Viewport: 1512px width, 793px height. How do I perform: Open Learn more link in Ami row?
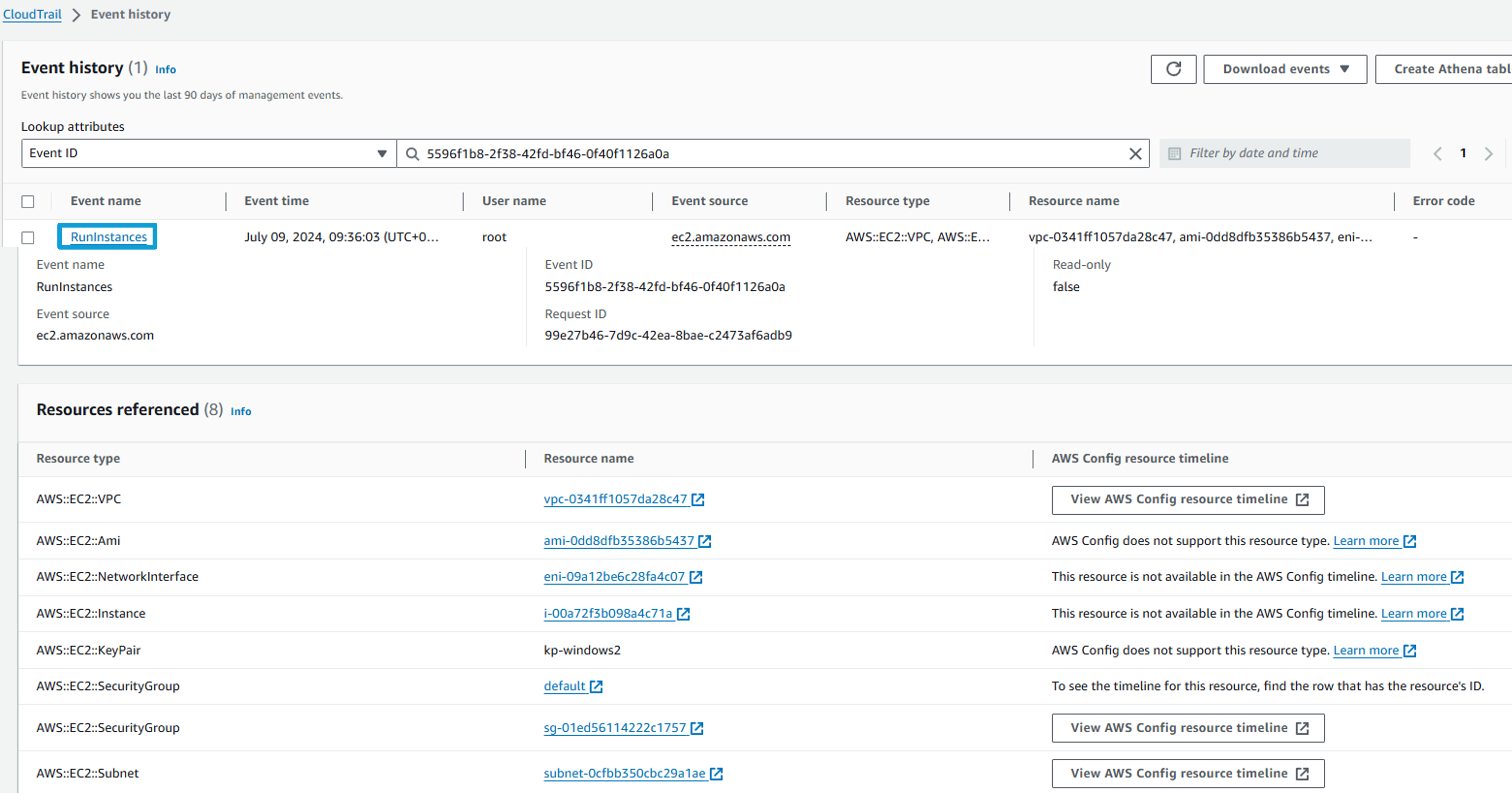point(1366,541)
